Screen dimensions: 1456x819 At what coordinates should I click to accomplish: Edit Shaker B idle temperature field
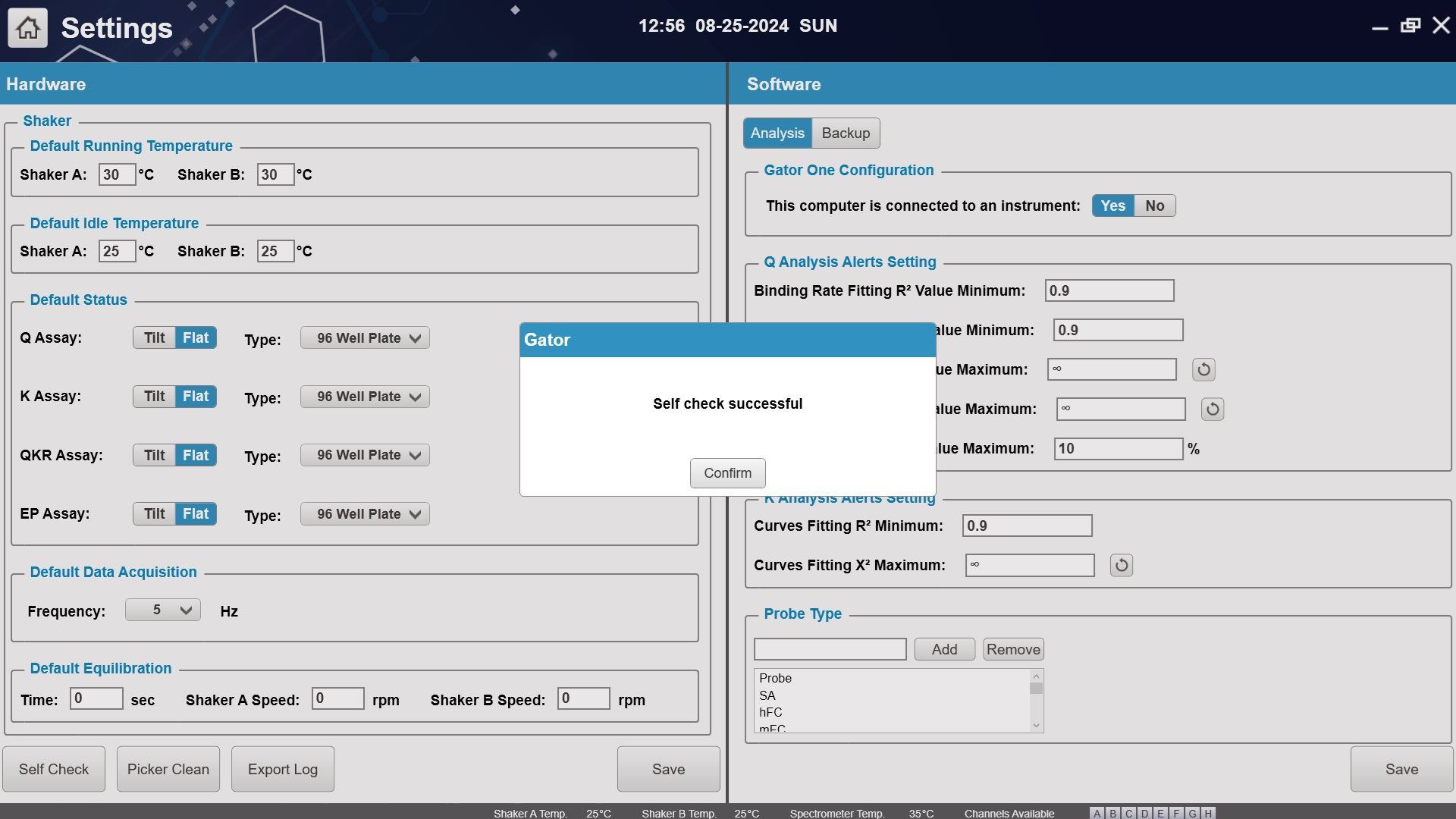click(x=275, y=251)
